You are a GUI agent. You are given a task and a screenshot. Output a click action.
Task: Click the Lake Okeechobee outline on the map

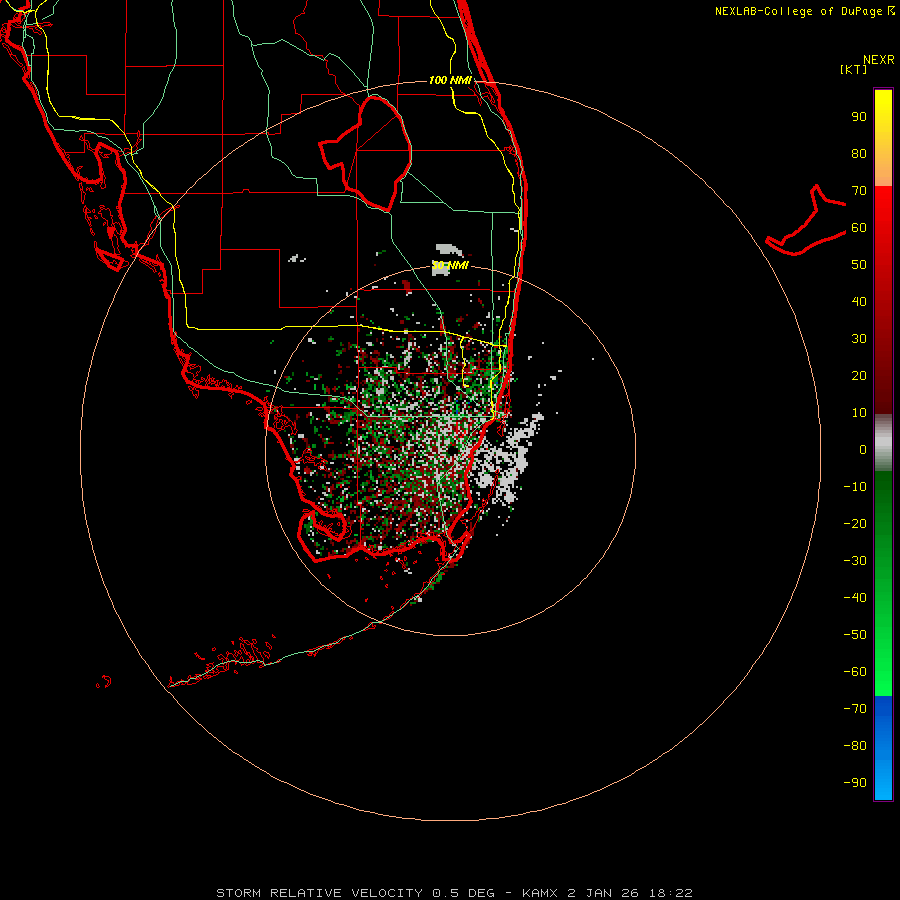point(366,154)
